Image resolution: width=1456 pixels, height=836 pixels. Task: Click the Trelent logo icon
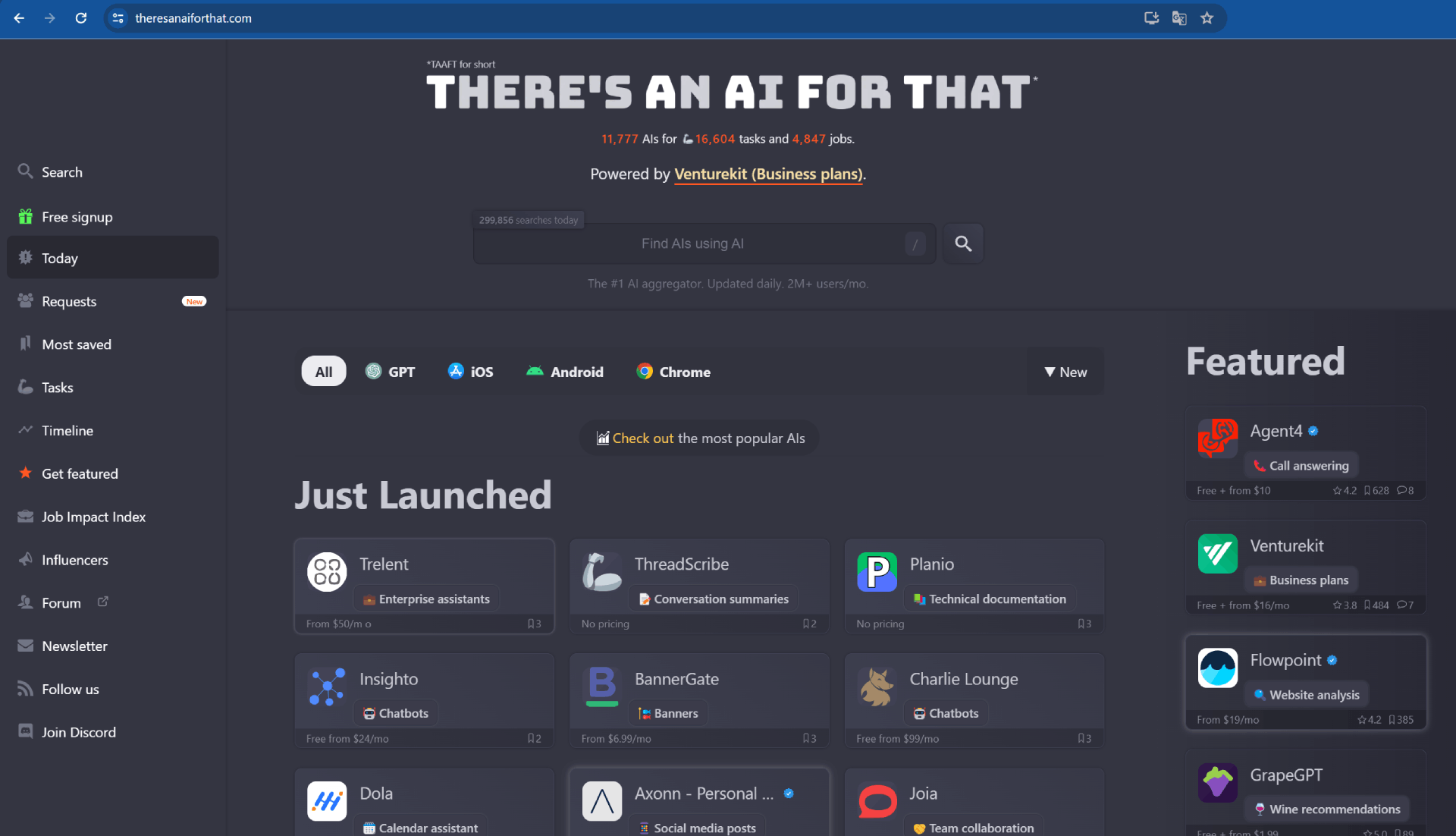point(327,571)
